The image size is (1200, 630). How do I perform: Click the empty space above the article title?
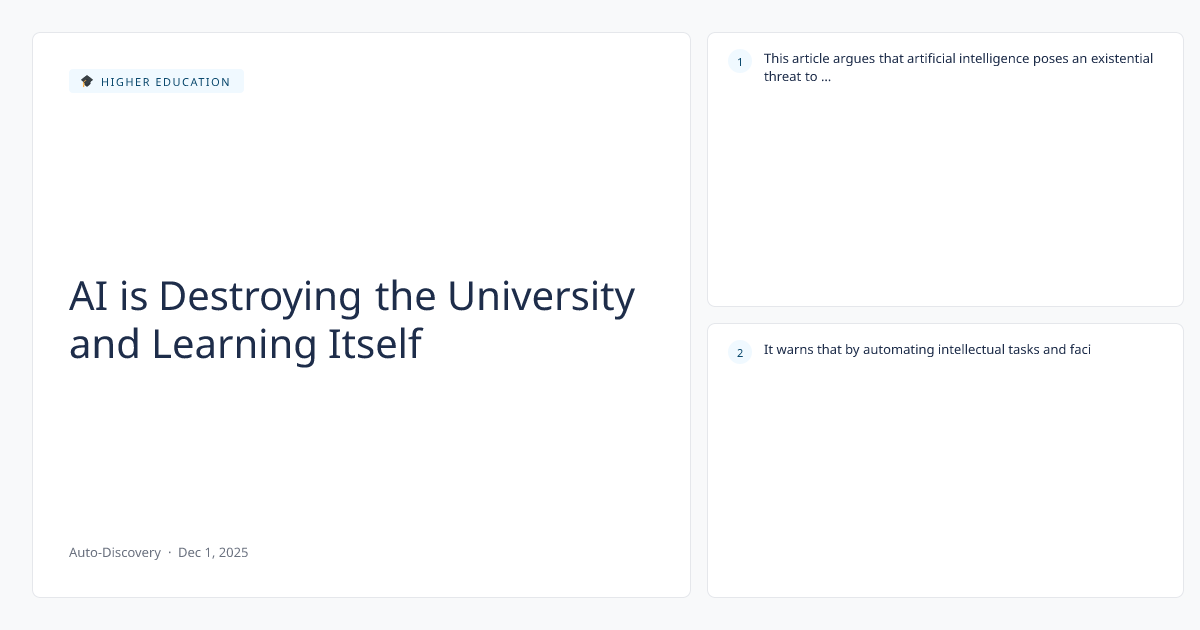[360, 180]
